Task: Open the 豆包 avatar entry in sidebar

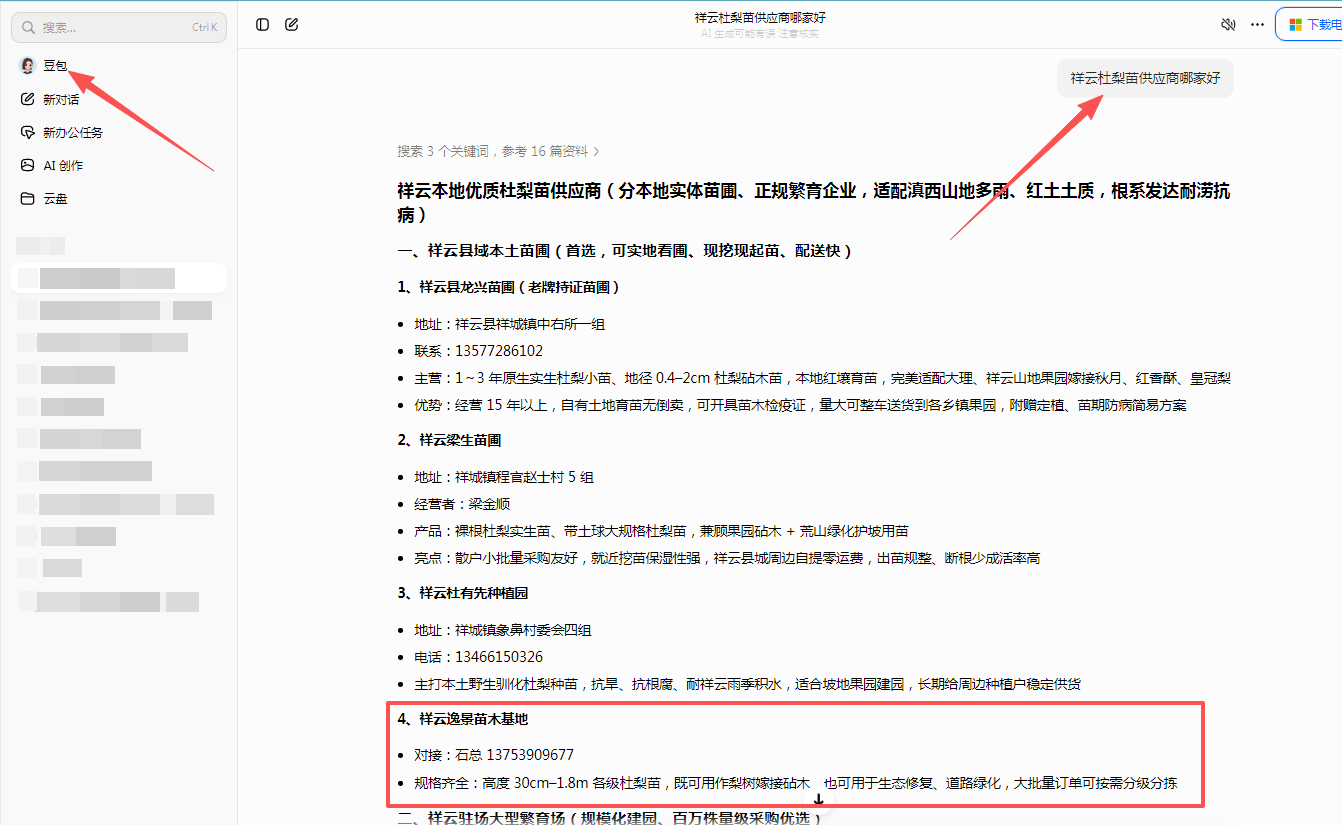Action: (x=44, y=66)
